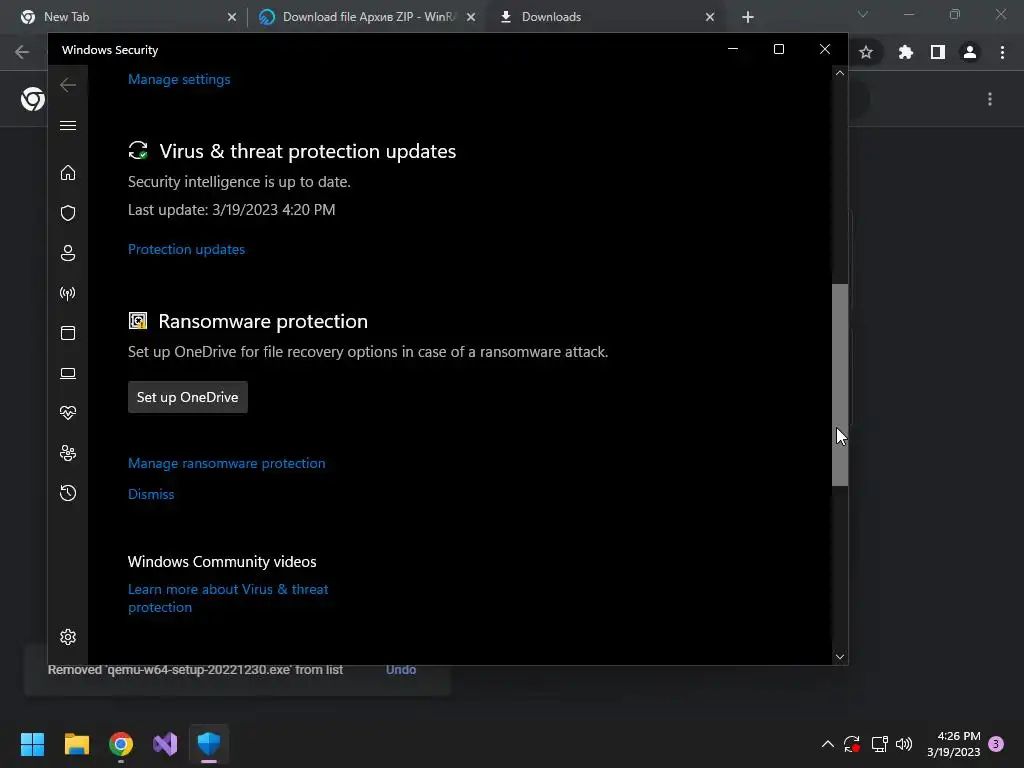Image resolution: width=1024 pixels, height=768 pixels.
Task: Show hidden tray icons chevron
Action: tap(827, 744)
